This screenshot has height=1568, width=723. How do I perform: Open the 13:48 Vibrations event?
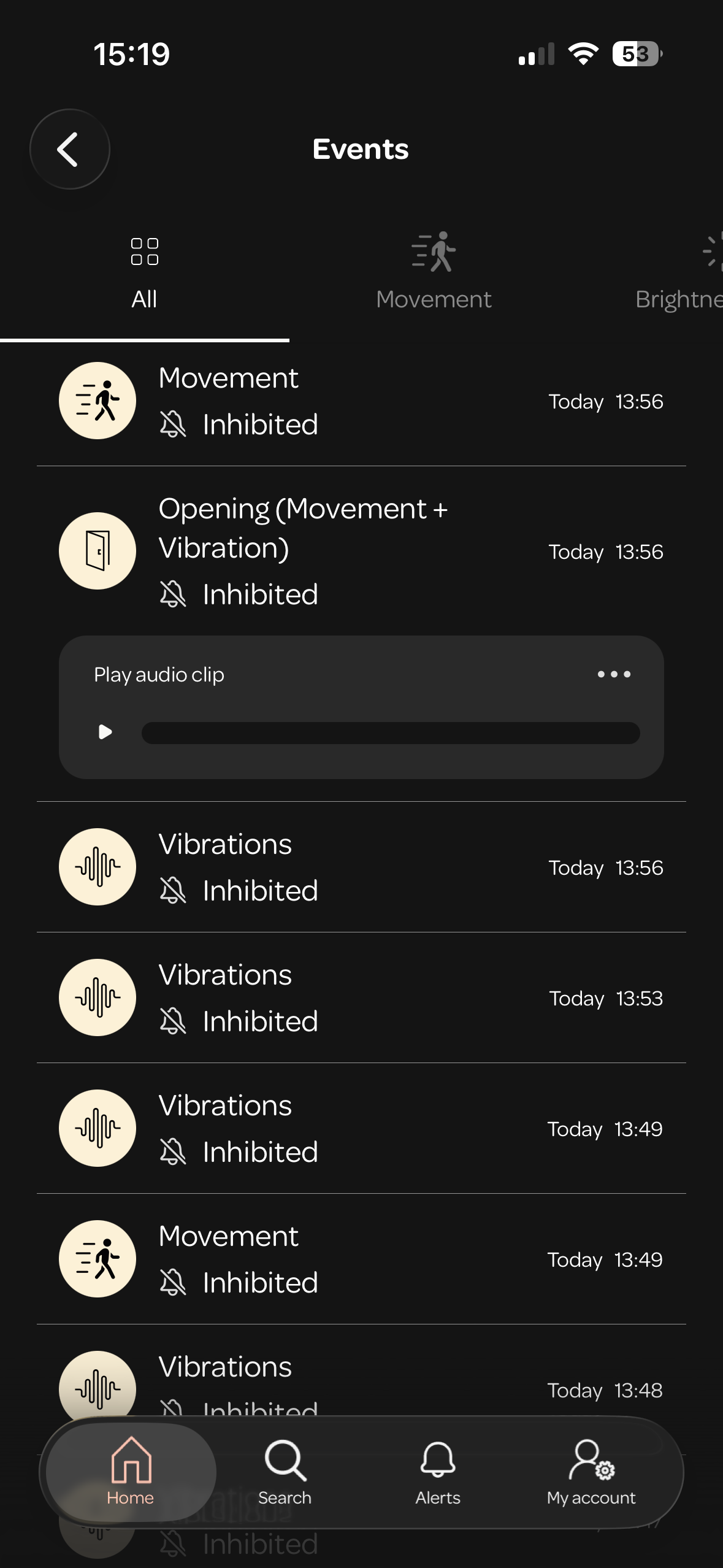pyautogui.click(x=361, y=1380)
